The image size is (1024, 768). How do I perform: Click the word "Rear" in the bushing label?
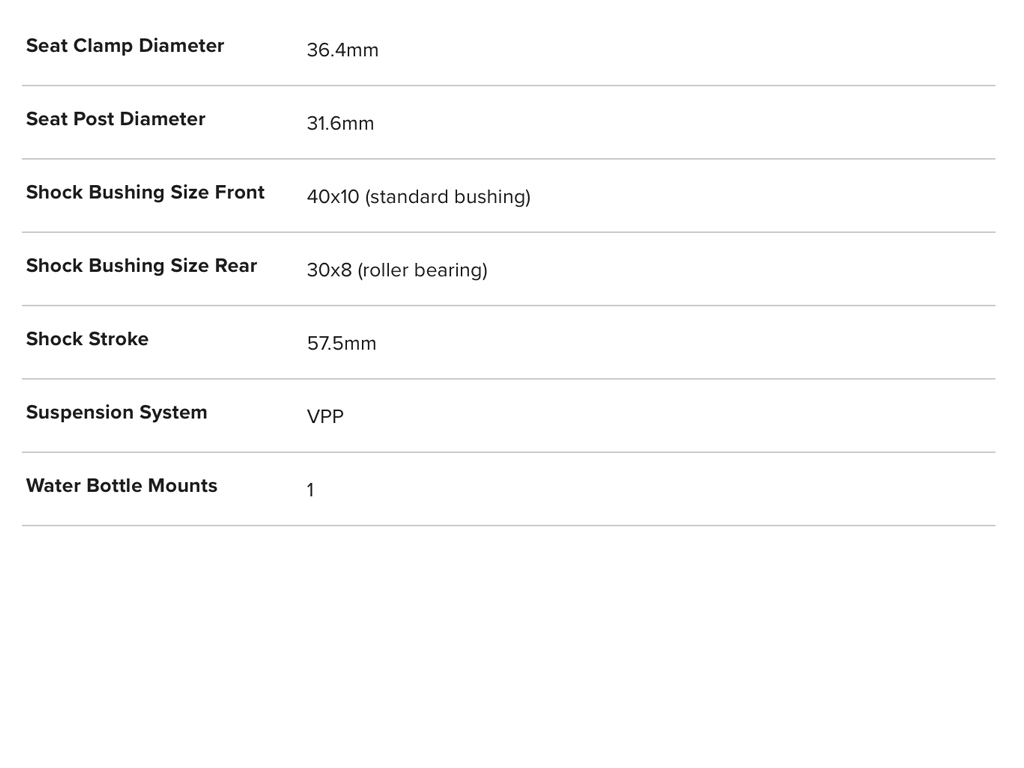point(236,266)
